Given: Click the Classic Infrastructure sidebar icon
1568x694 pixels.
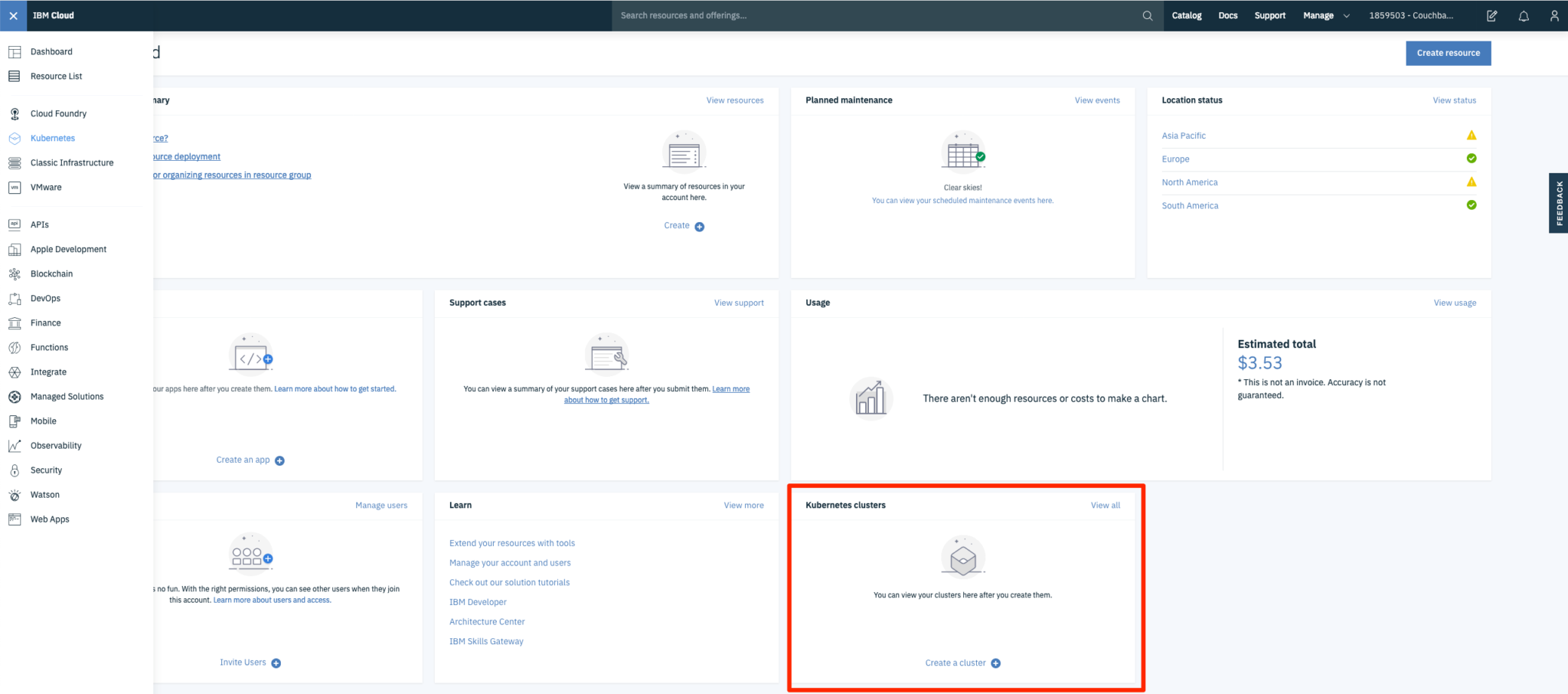Looking at the screenshot, I should tap(14, 162).
